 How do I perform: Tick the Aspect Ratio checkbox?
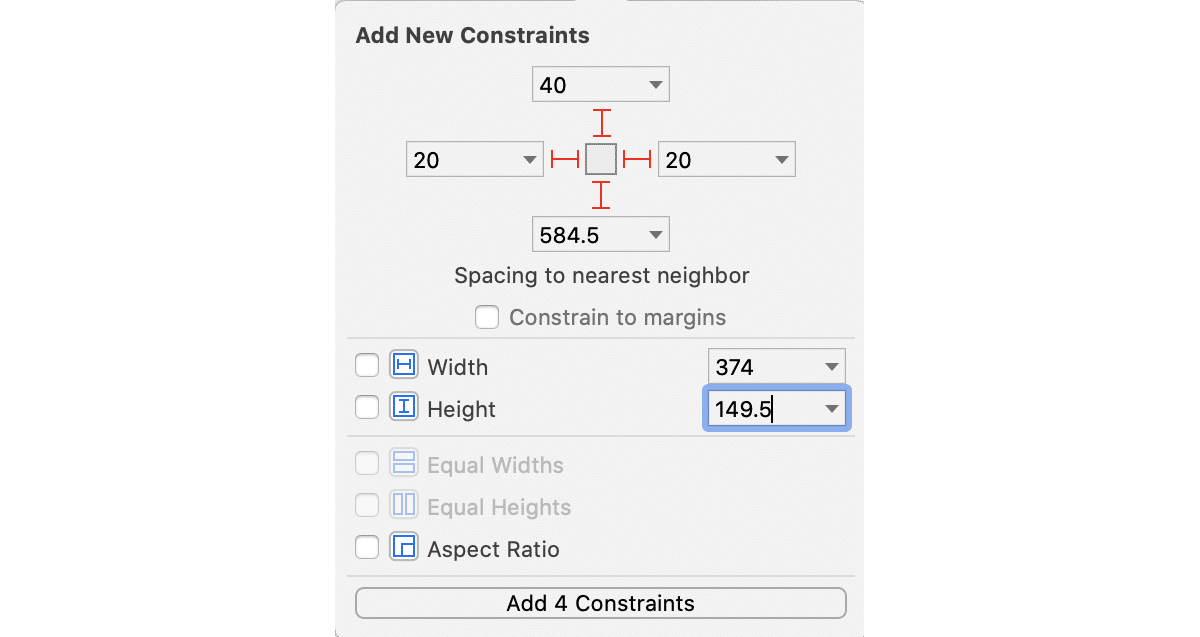coord(367,548)
